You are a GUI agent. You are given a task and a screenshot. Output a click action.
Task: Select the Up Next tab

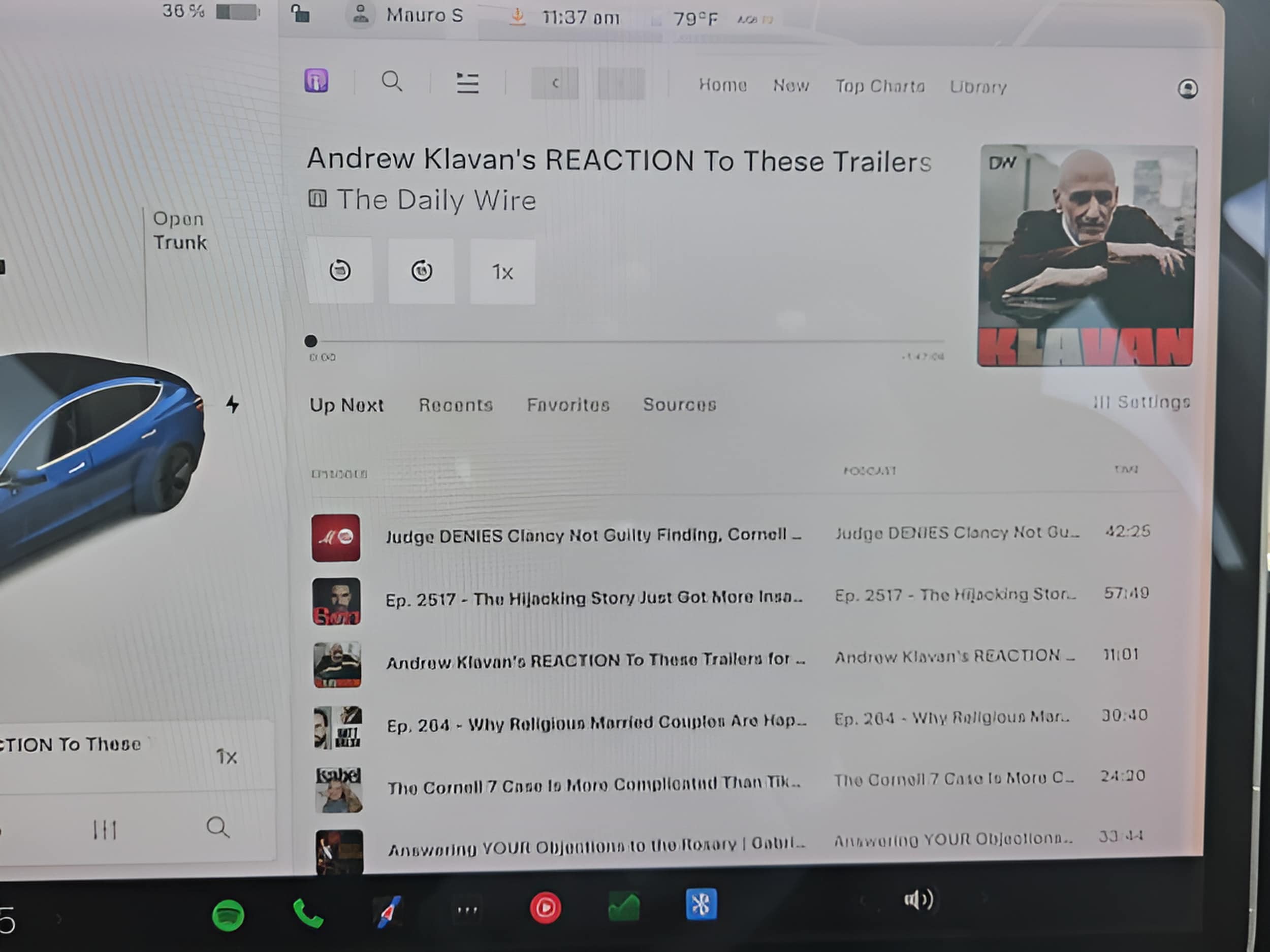346,405
